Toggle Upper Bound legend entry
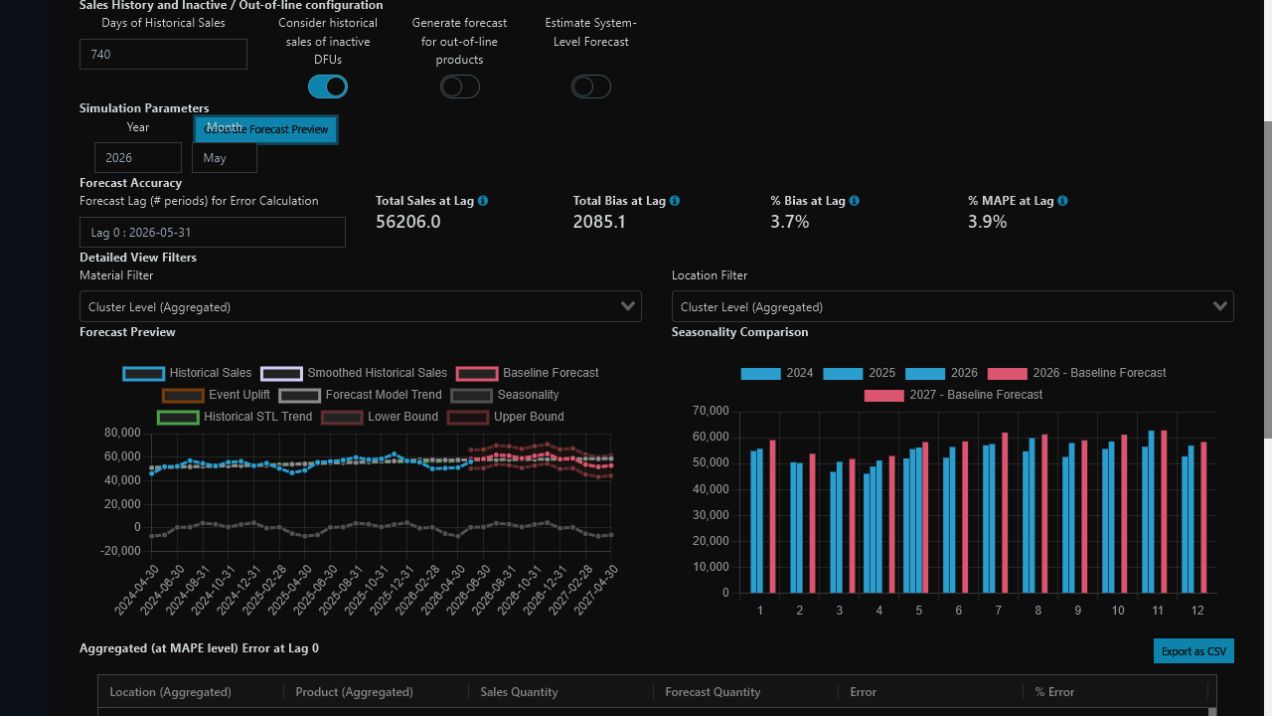The width and height of the screenshot is (1272, 716). [x=505, y=417]
